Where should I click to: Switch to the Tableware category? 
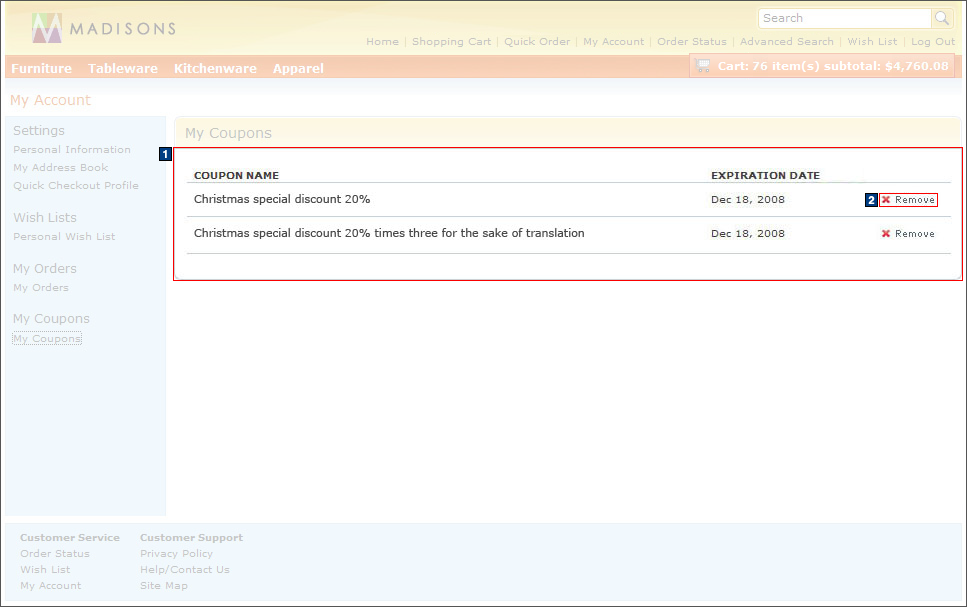coord(122,67)
